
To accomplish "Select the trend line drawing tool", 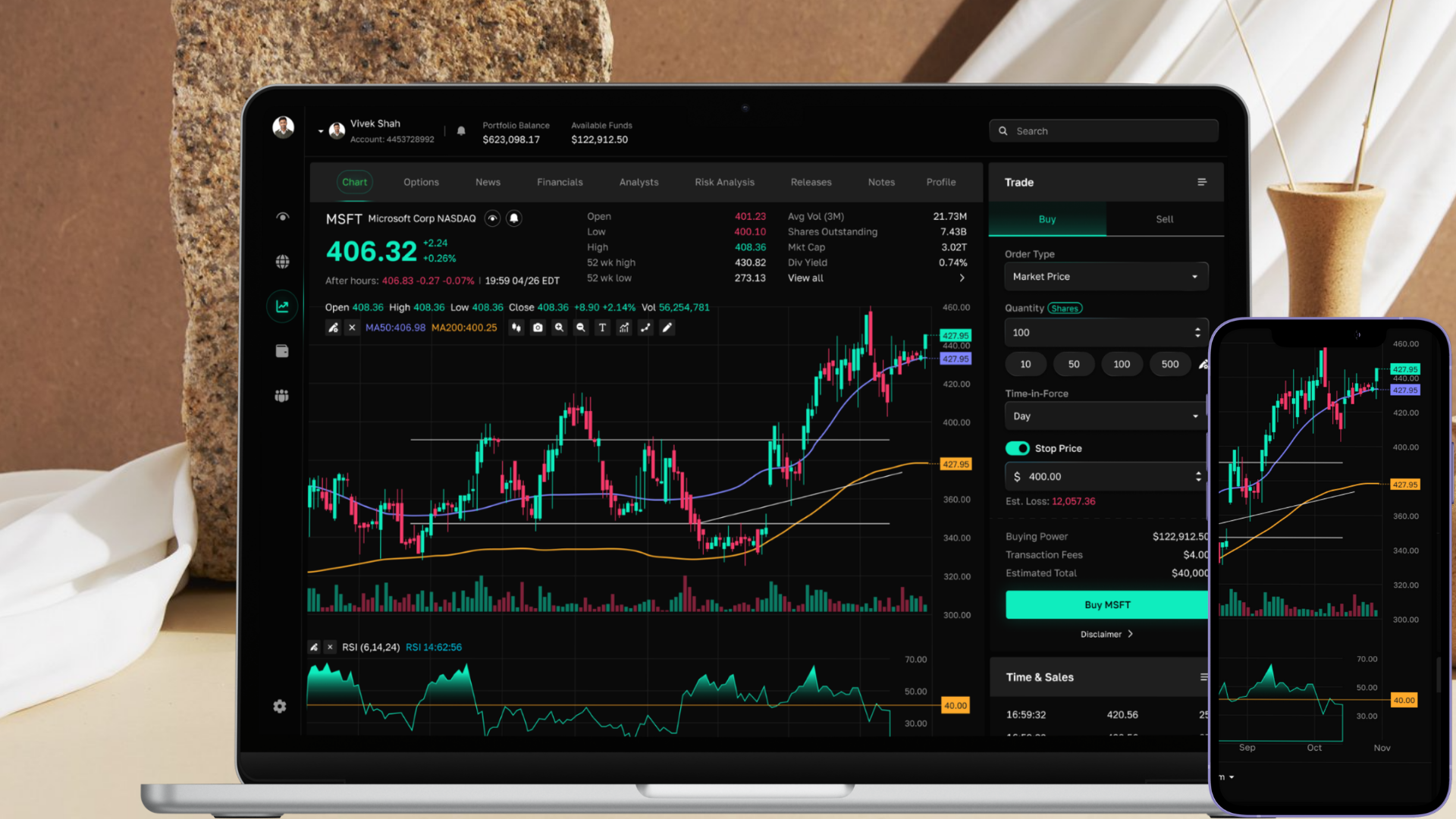I will 645,328.
